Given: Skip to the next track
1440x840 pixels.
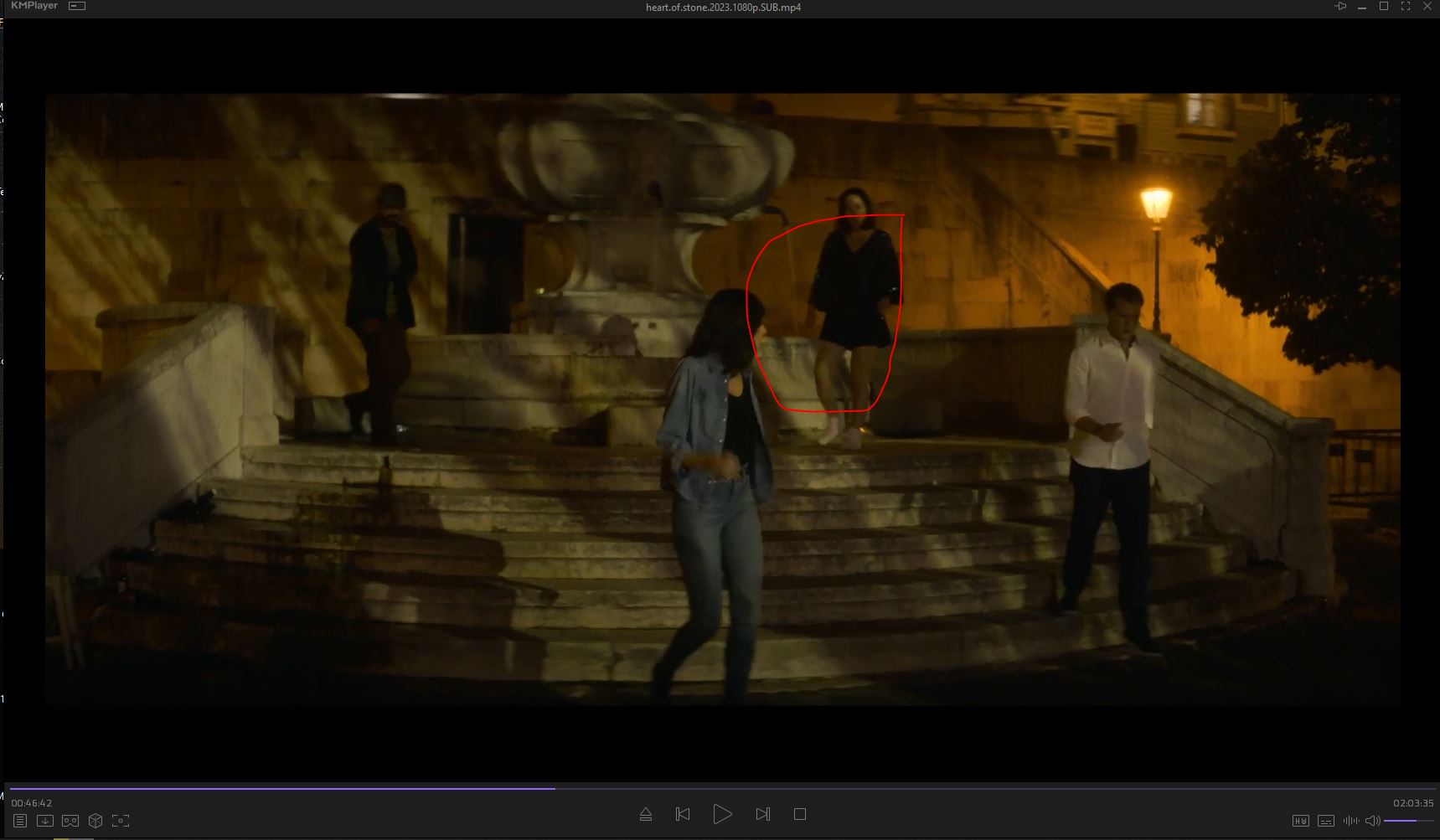Looking at the screenshot, I should (762, 814).
